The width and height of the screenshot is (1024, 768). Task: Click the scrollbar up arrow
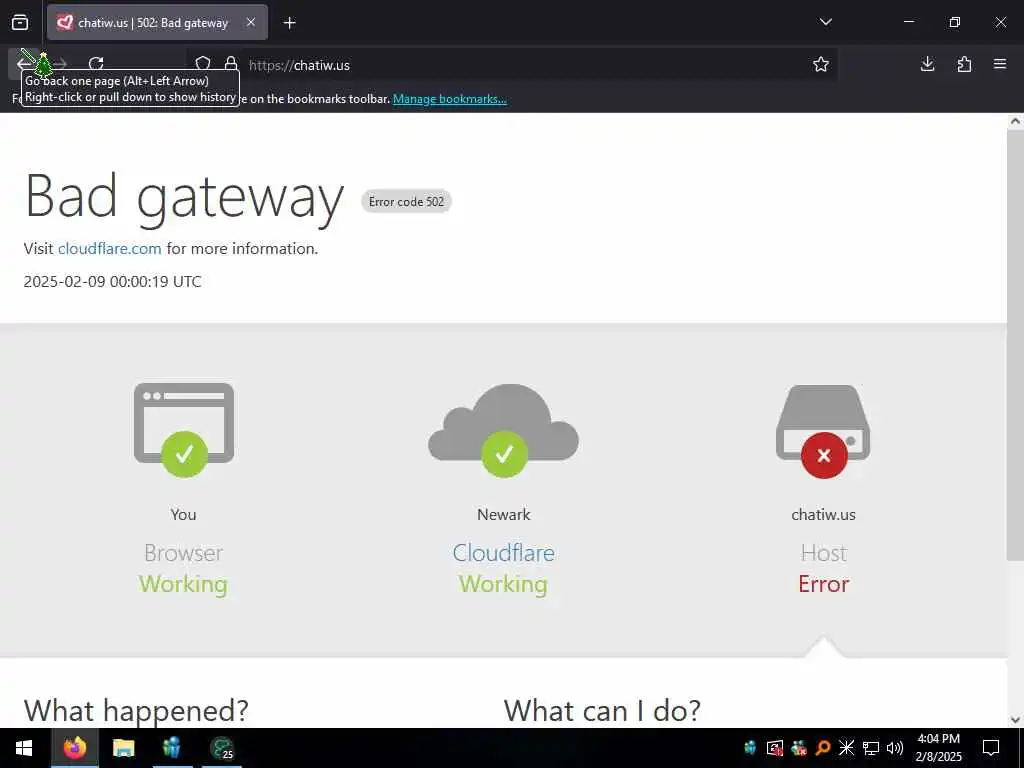tap(1015, 121)
